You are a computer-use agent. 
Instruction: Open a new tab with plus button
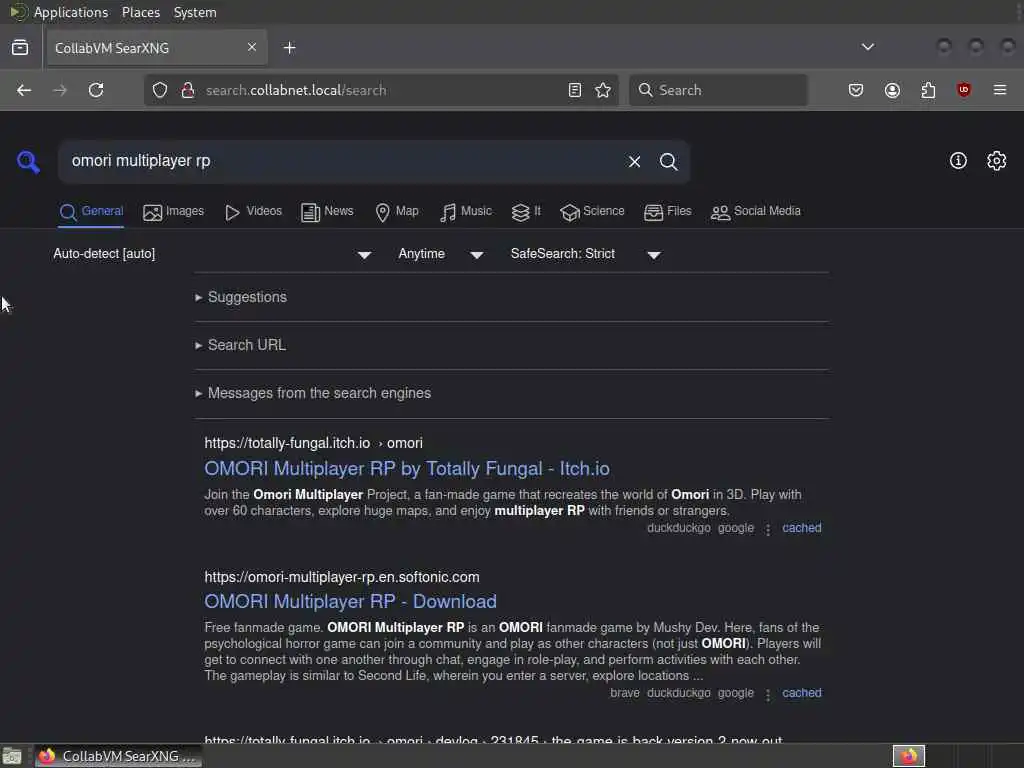click(x=289, y=48)
